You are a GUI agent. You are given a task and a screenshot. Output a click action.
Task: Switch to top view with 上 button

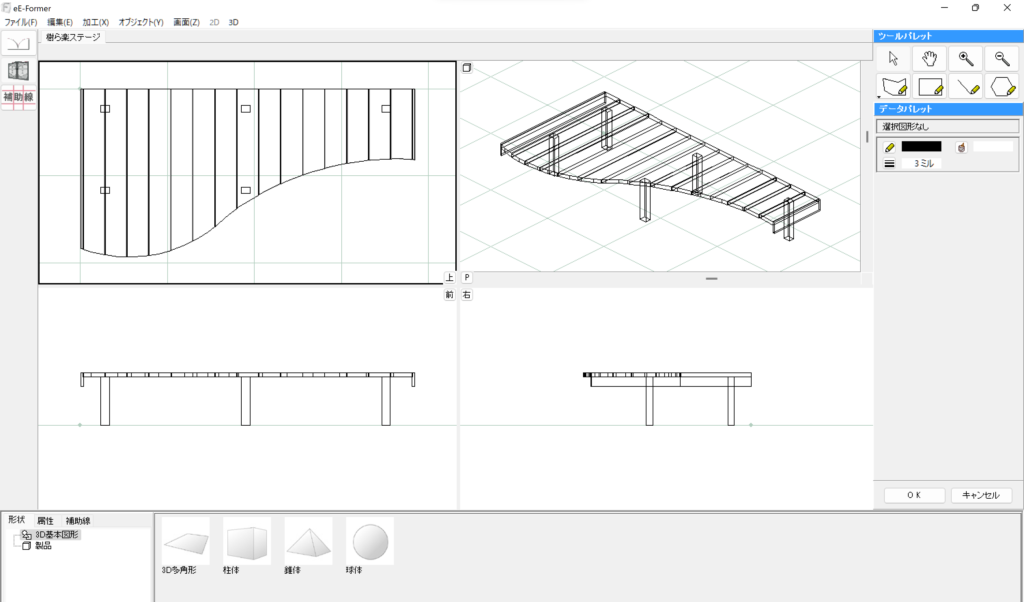pos(450,278)
